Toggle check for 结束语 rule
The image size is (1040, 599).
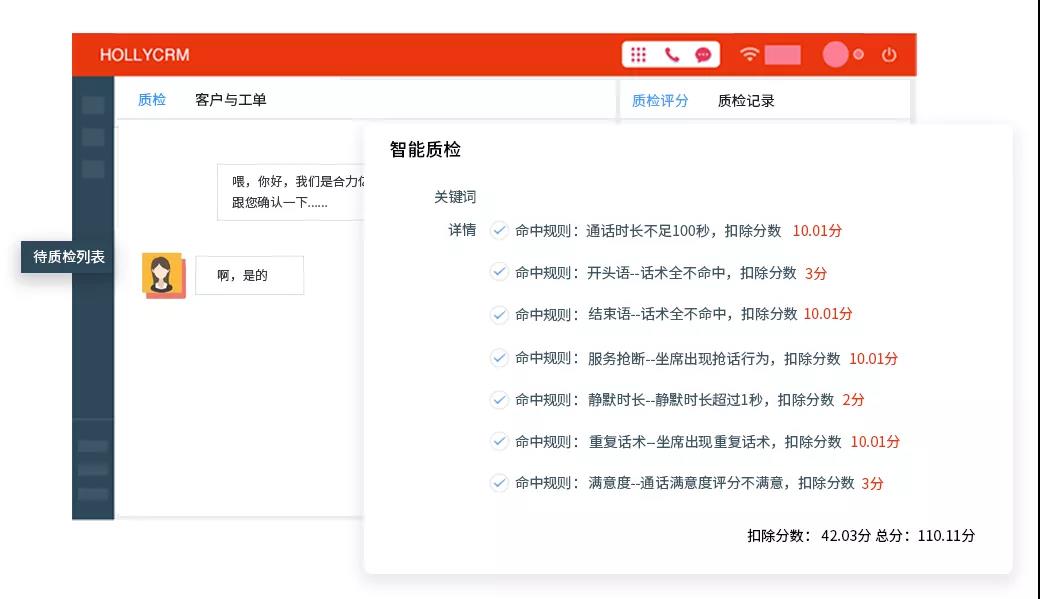[x=499, y=314]
